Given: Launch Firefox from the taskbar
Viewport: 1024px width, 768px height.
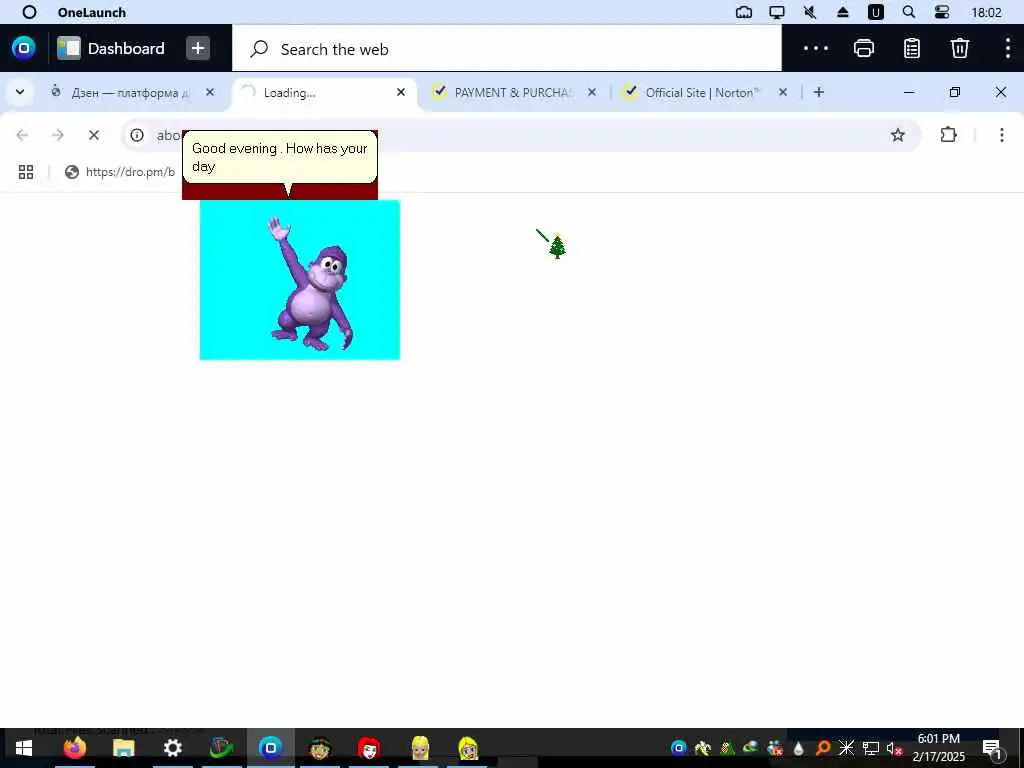Looking at the screenshot, I should pyautogui.click(x=74, y=748).
